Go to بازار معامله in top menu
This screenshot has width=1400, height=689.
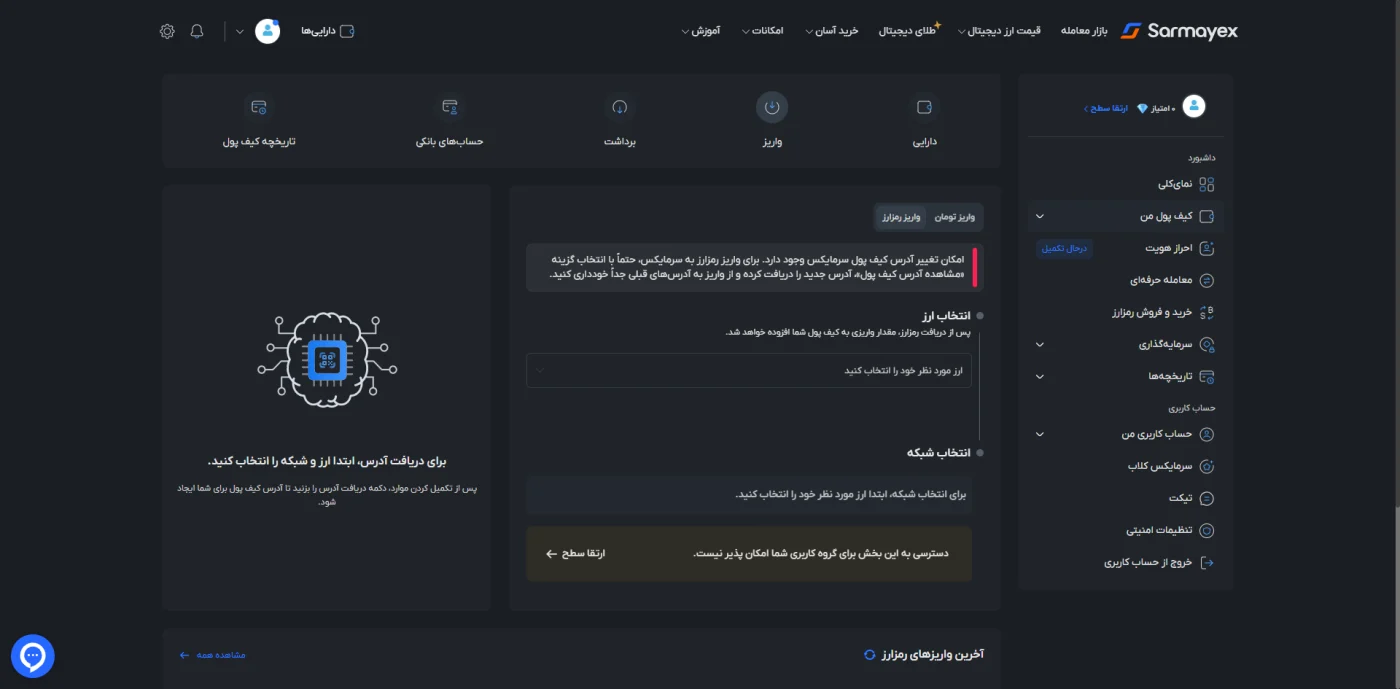coord(1084,31)
